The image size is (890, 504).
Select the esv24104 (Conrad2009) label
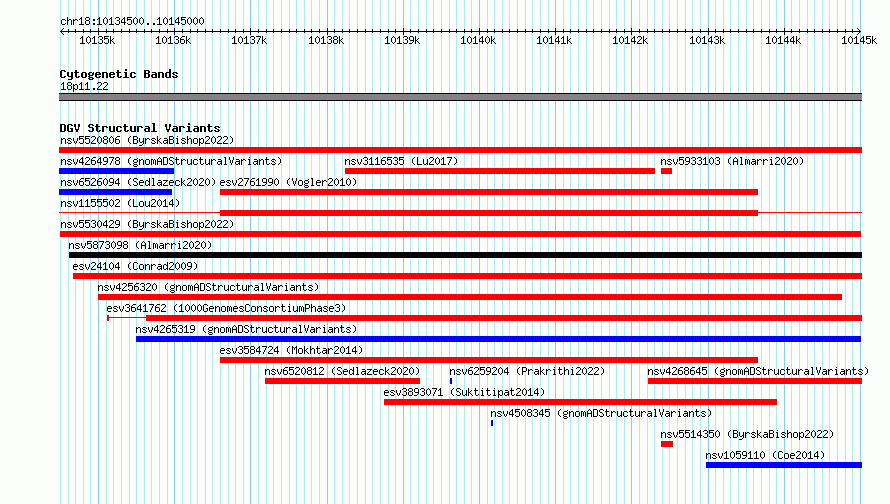[x=135, y=266]
